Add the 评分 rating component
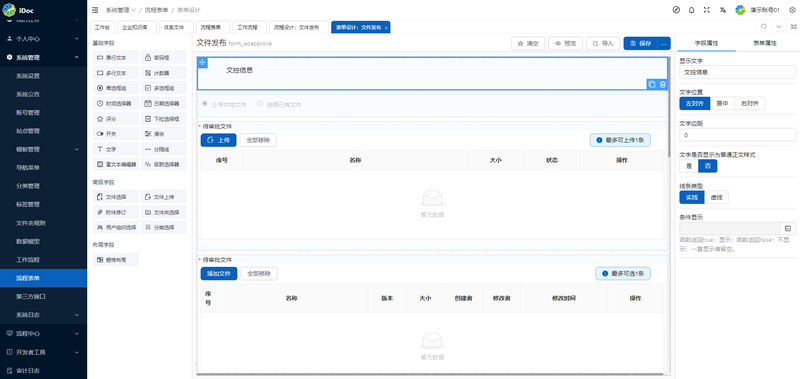 click(x=115, y=119)
